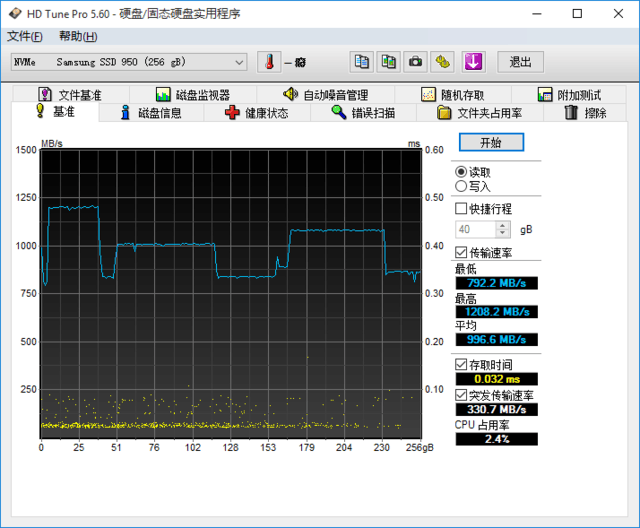
Task: Click the 开始 start button
Action: [490, 143]
